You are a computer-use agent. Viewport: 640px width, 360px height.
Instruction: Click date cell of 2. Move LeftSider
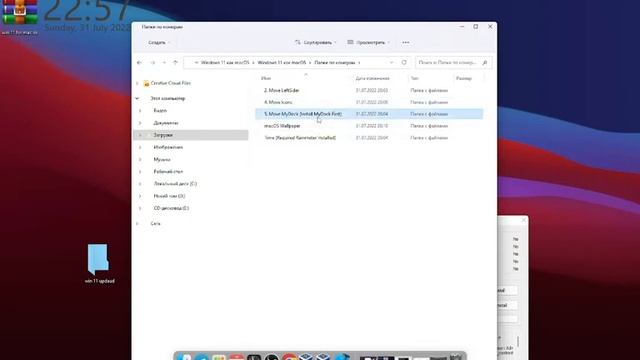tap(371, 90)
